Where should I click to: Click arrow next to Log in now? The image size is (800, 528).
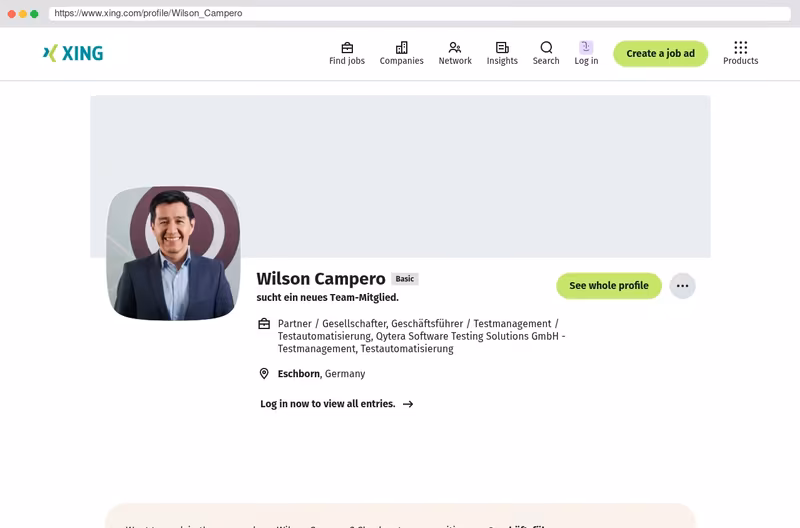[408, 404]
